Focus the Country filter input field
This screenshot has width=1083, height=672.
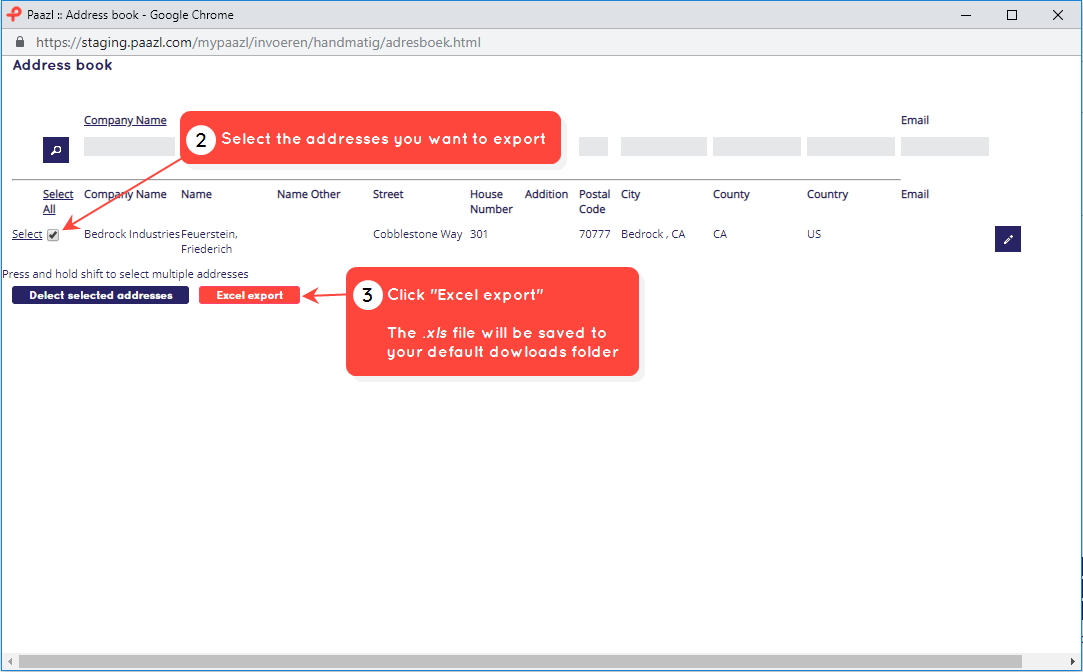(x=851, y=146)
